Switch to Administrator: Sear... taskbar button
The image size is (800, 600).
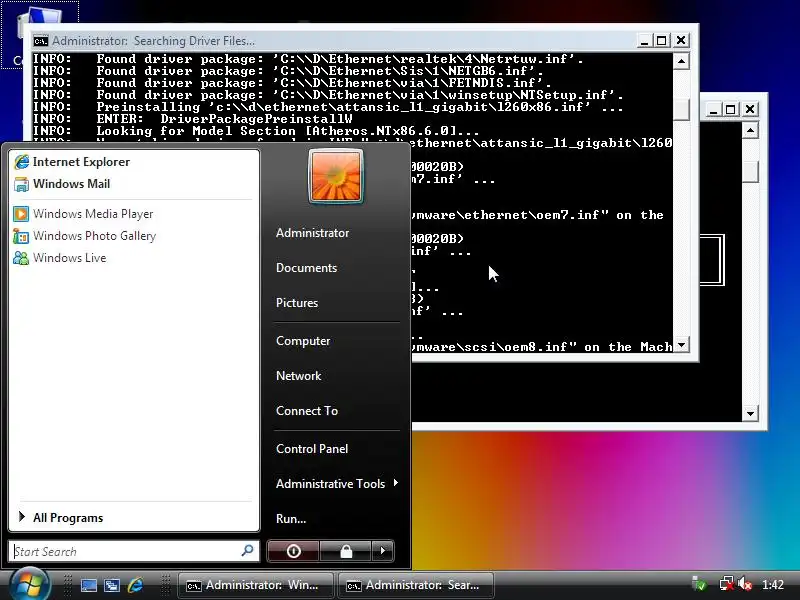tap(415, 585)
